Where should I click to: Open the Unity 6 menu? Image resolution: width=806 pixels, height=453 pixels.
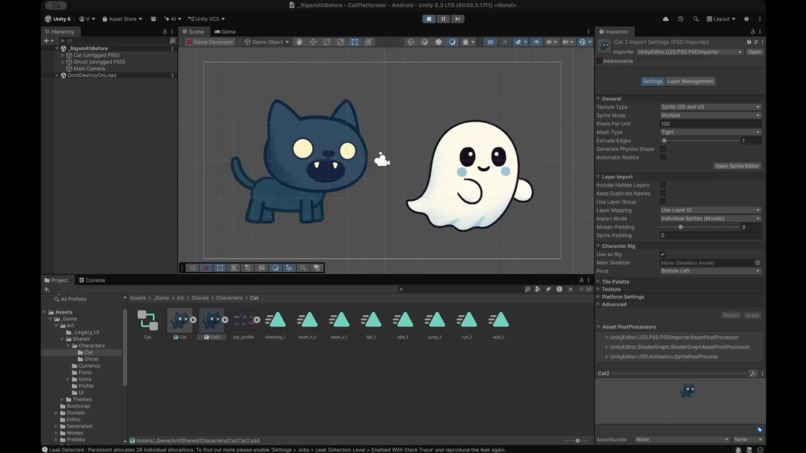(58, 19)
